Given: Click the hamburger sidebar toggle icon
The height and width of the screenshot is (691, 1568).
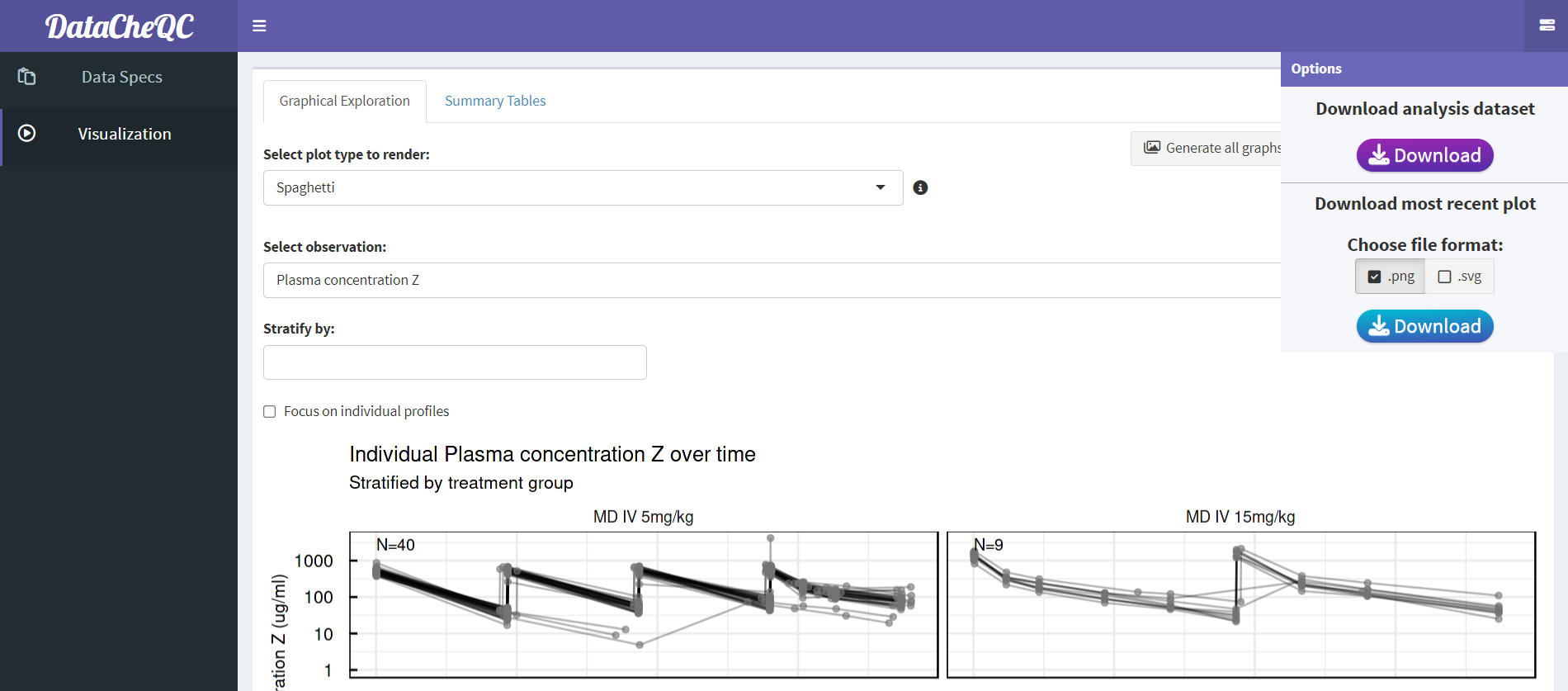Looking at the screenshot, I should tap(259, 26).
